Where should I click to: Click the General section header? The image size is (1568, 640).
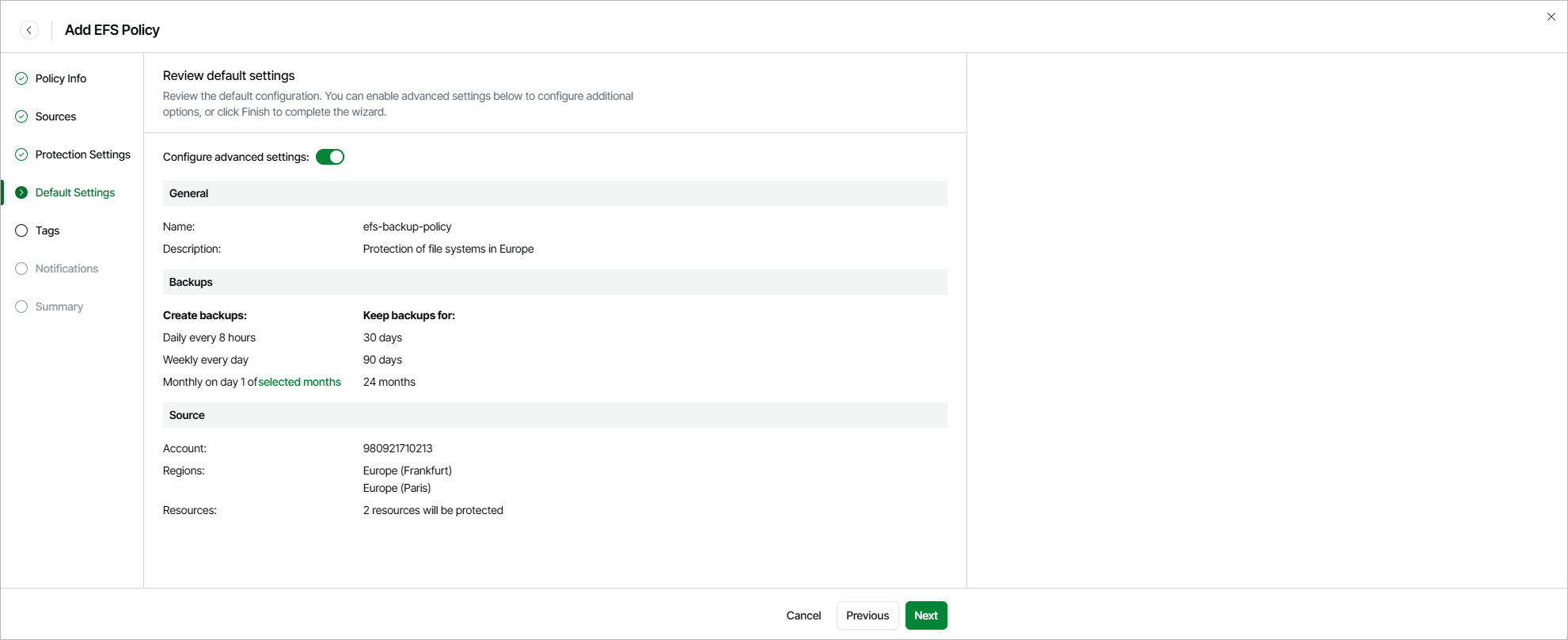pos(189,193)
